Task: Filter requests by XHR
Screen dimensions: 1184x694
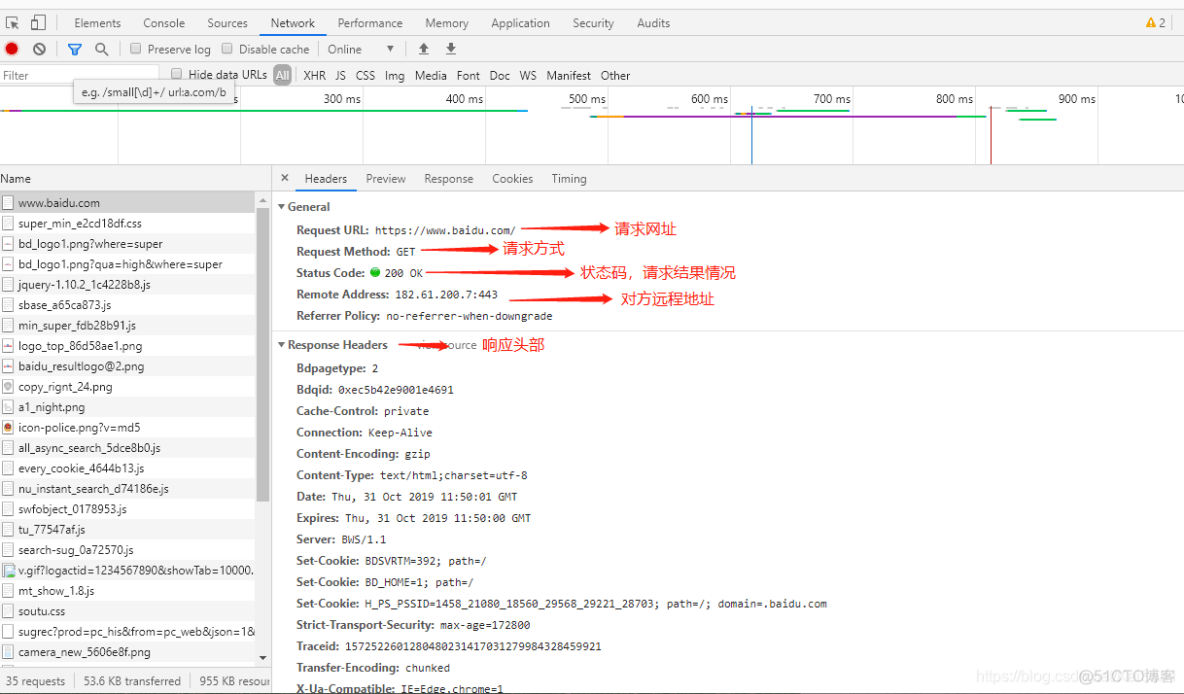Action: [314, 76]
